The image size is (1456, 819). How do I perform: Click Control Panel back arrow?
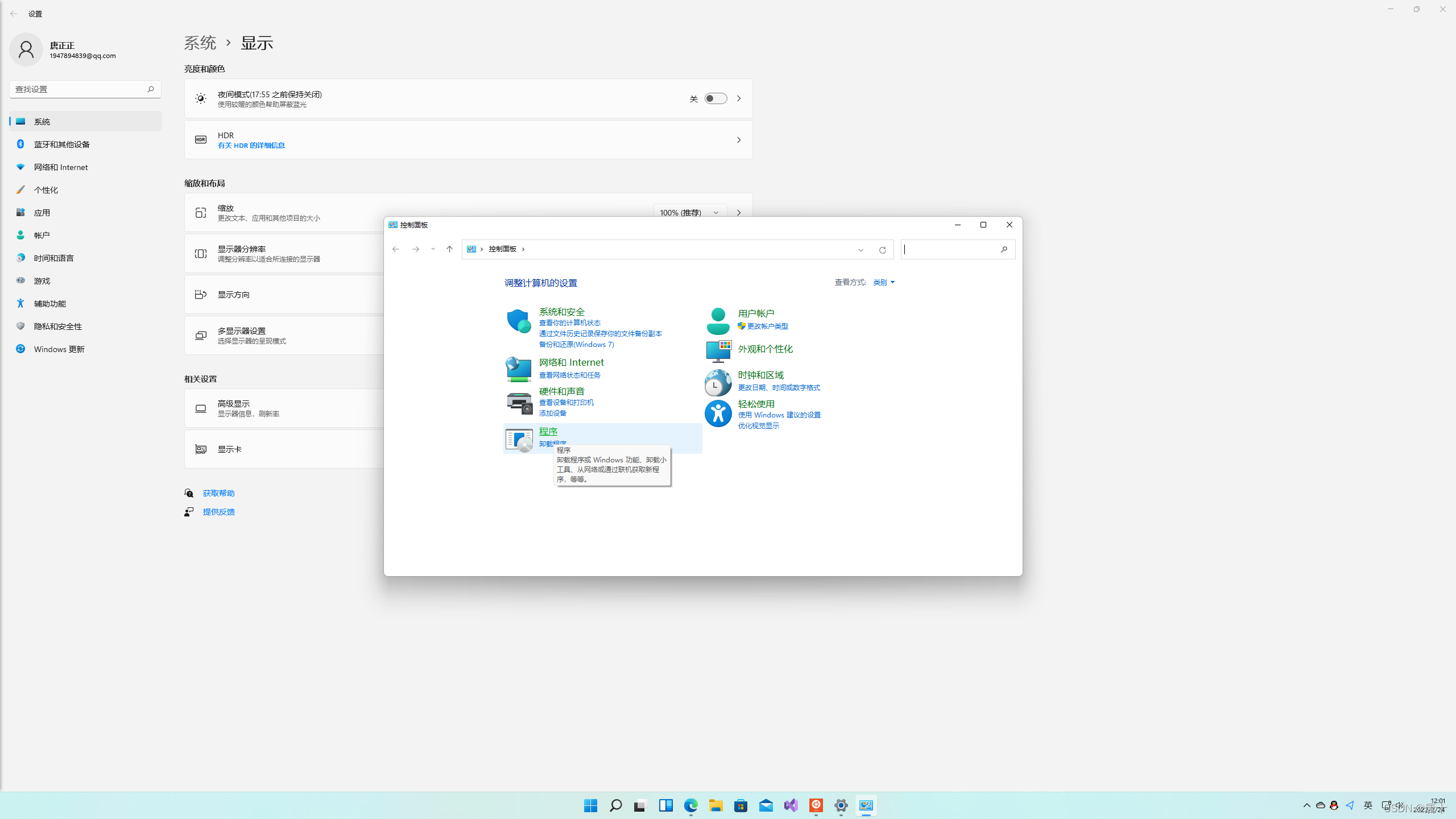[x=396, y=249]
